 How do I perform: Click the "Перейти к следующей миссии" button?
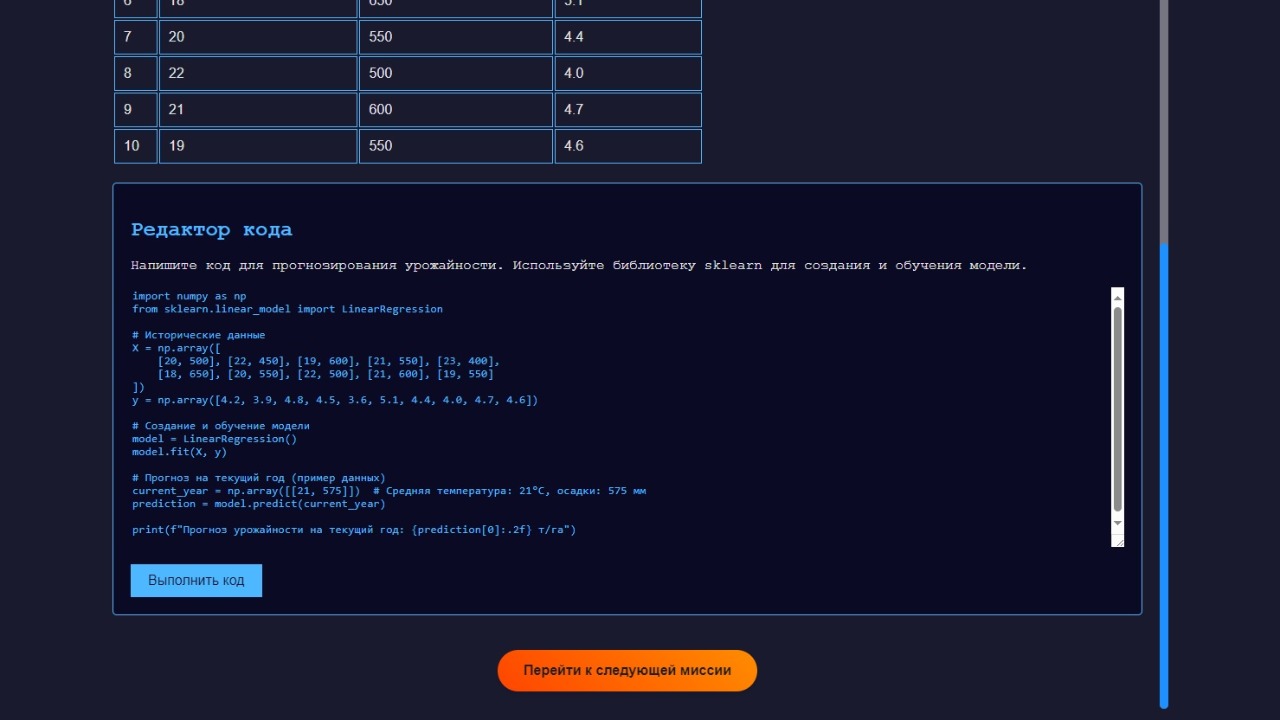coord(627,670)
